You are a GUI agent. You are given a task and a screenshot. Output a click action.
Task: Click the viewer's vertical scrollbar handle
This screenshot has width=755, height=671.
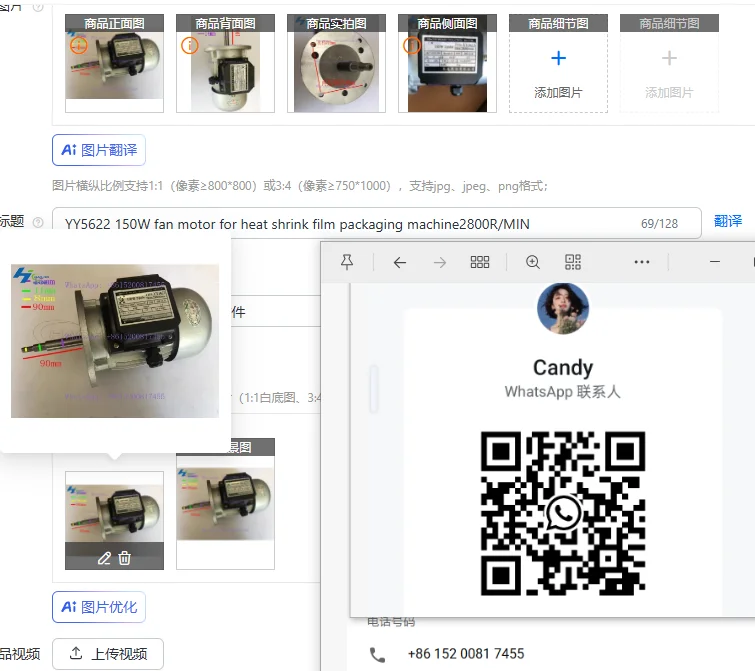click(x=374, y=389)
